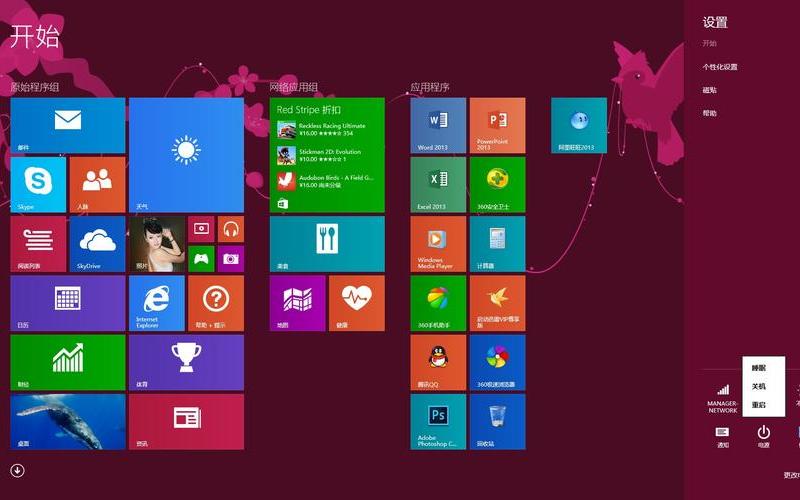Open the Maps tile
Screen dimensions: 800x500
(x=297, y=303)
